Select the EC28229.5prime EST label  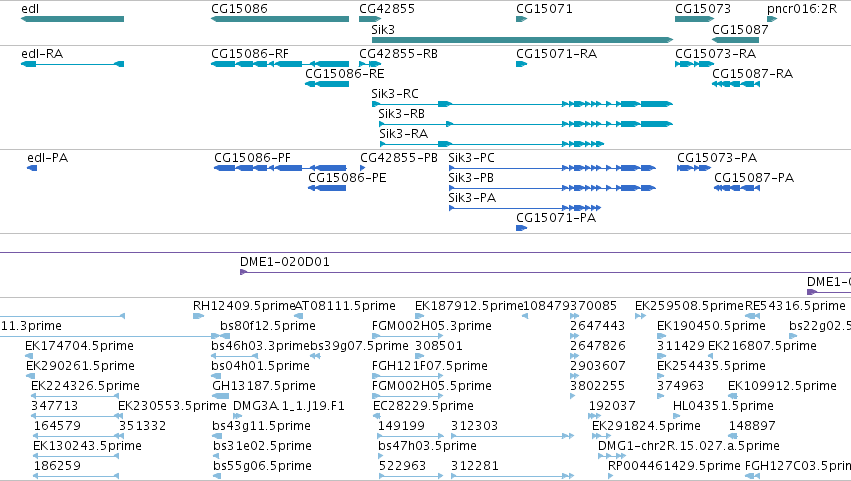[423, 406]
